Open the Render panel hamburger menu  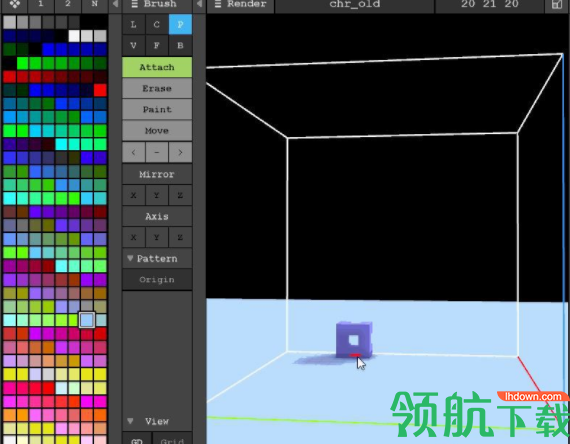click(218, 4)
